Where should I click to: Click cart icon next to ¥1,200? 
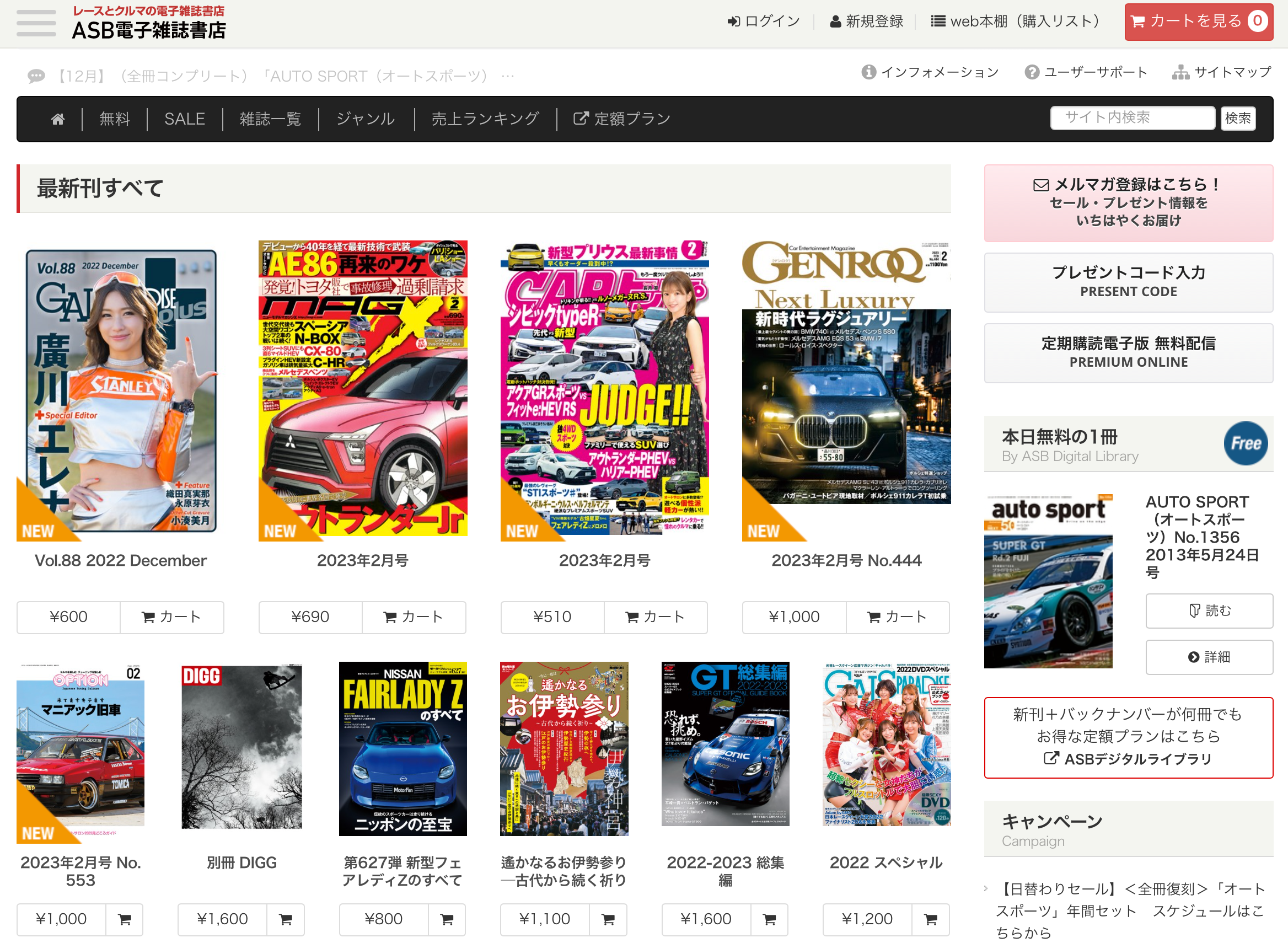pos(930,918)
